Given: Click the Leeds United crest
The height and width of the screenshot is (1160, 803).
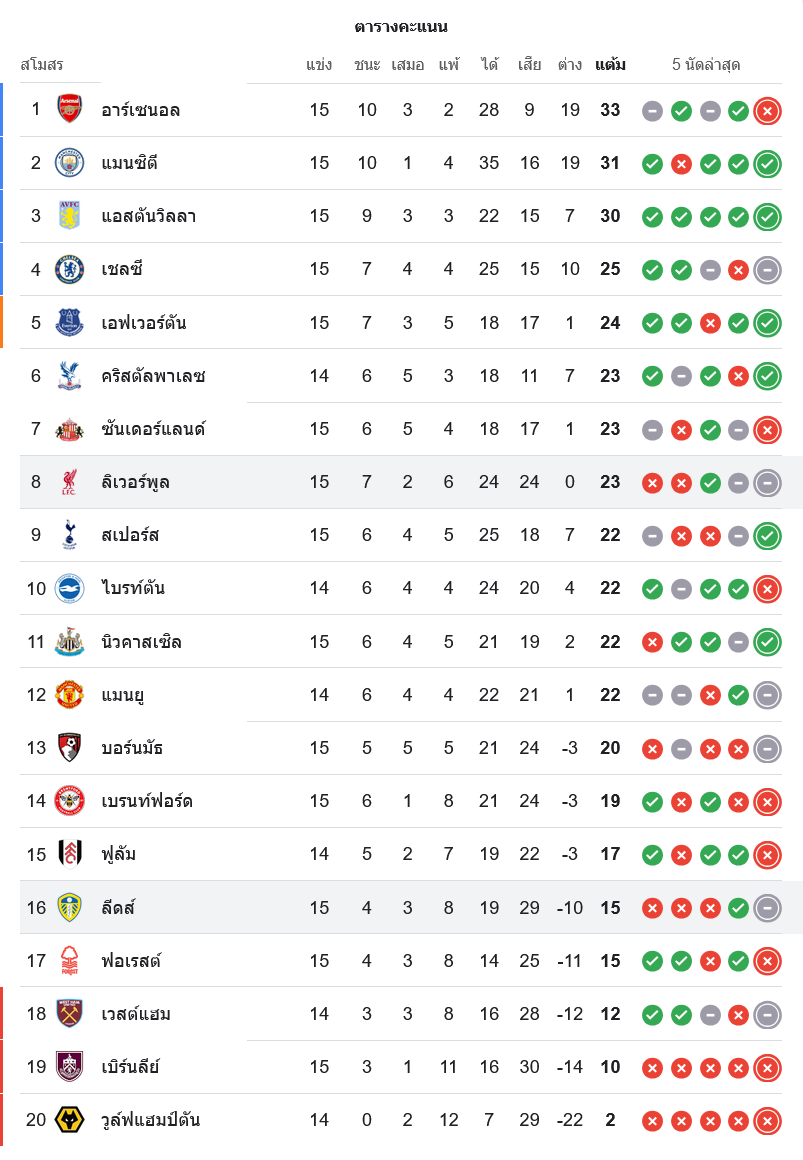Looking at the screenshot, I should pos(69,908).
